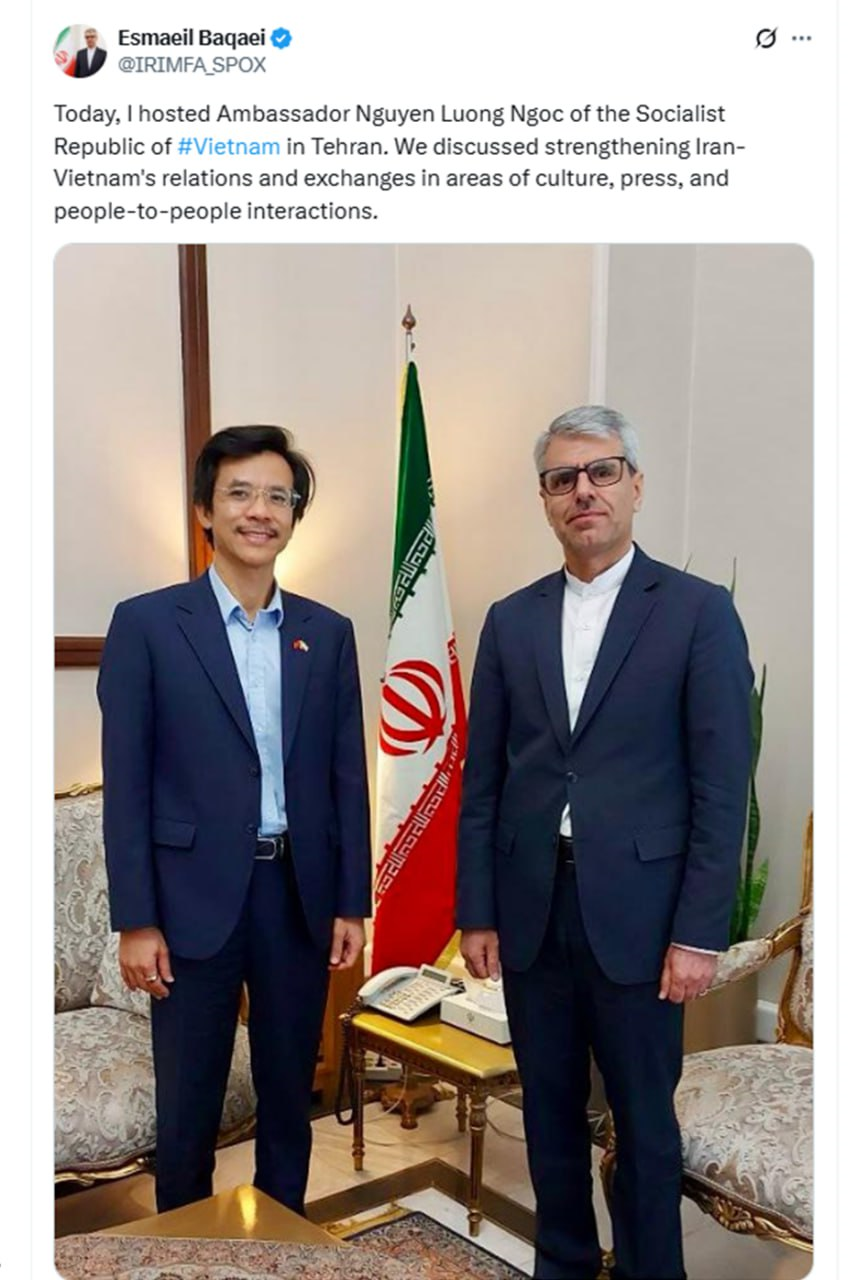Click the tweet text about Ambassador Nguyen
The width and height of the screenshot is (868, 1280).
tap(400, 164)
